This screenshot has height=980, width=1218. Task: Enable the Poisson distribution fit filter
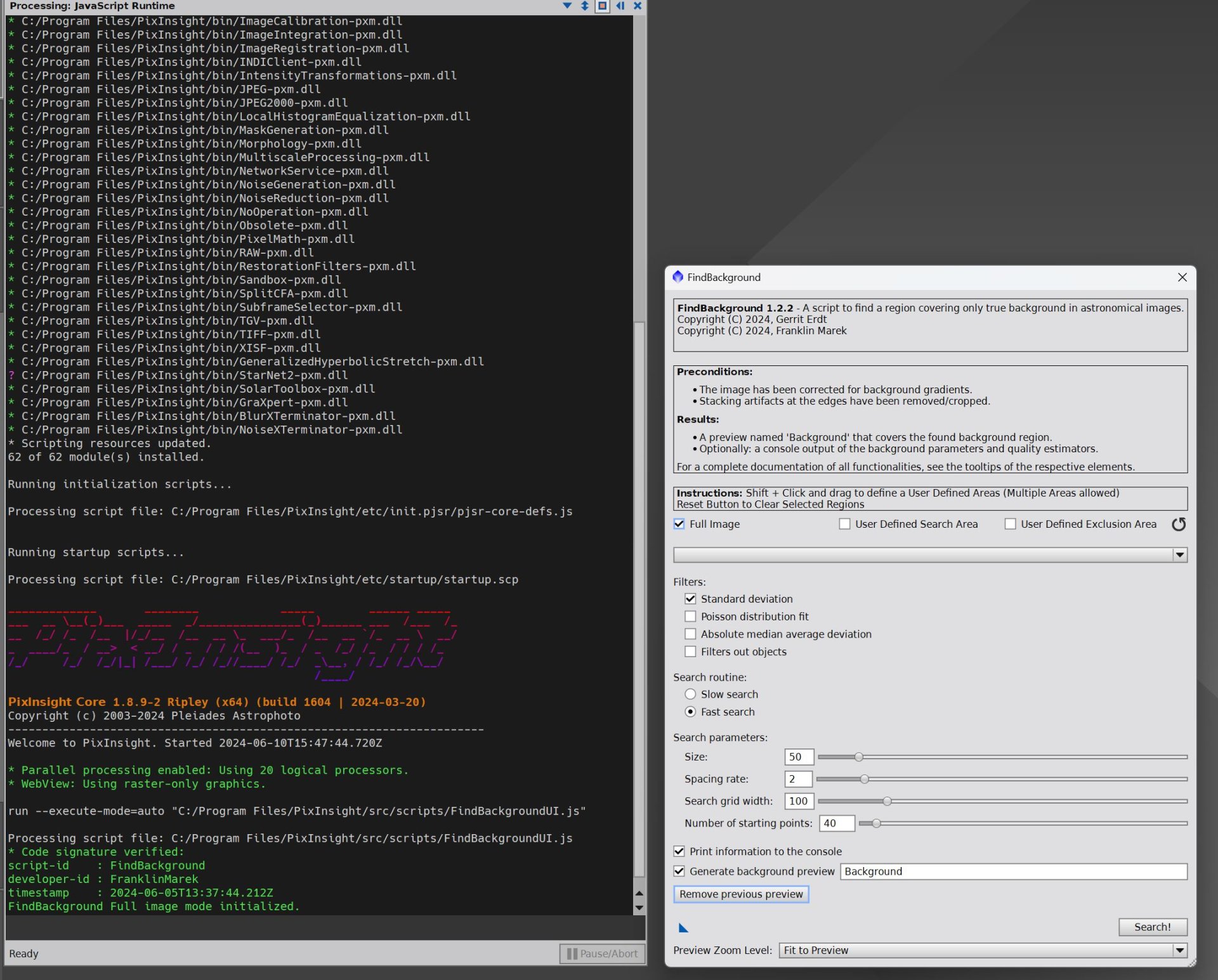690,617
